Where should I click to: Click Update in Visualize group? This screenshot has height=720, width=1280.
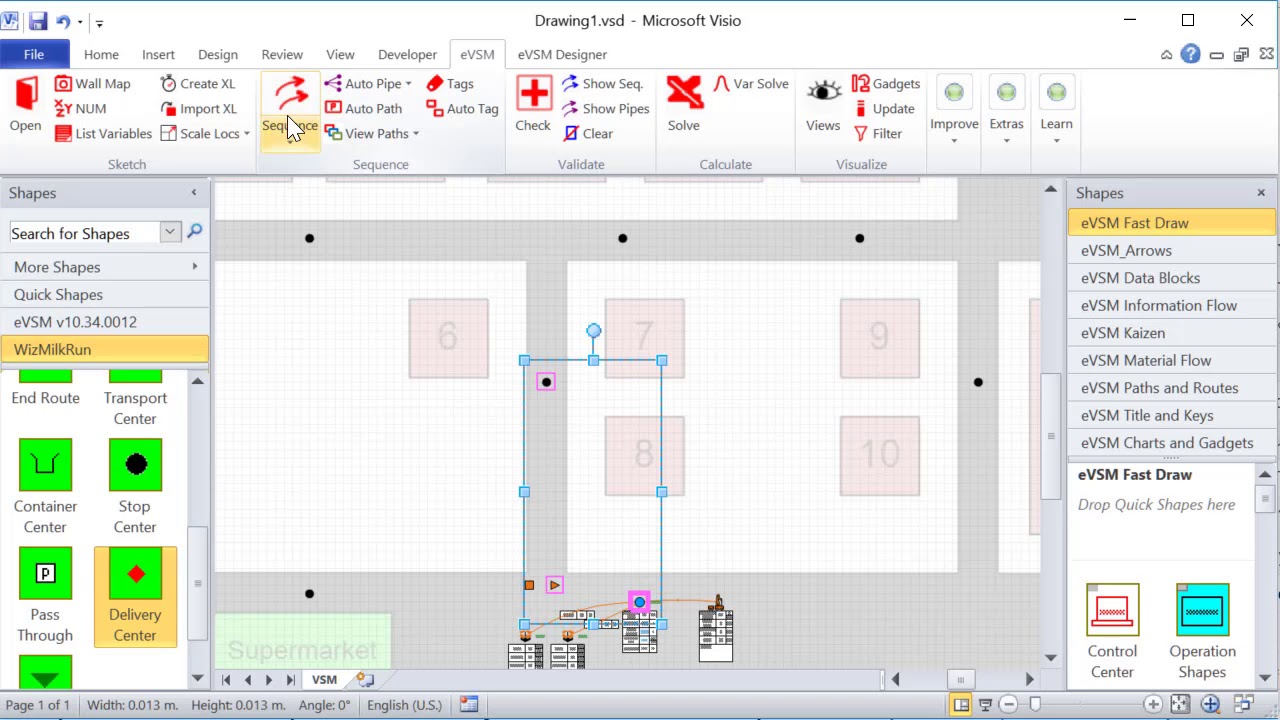pyautogui.click(x=884, y=109)
